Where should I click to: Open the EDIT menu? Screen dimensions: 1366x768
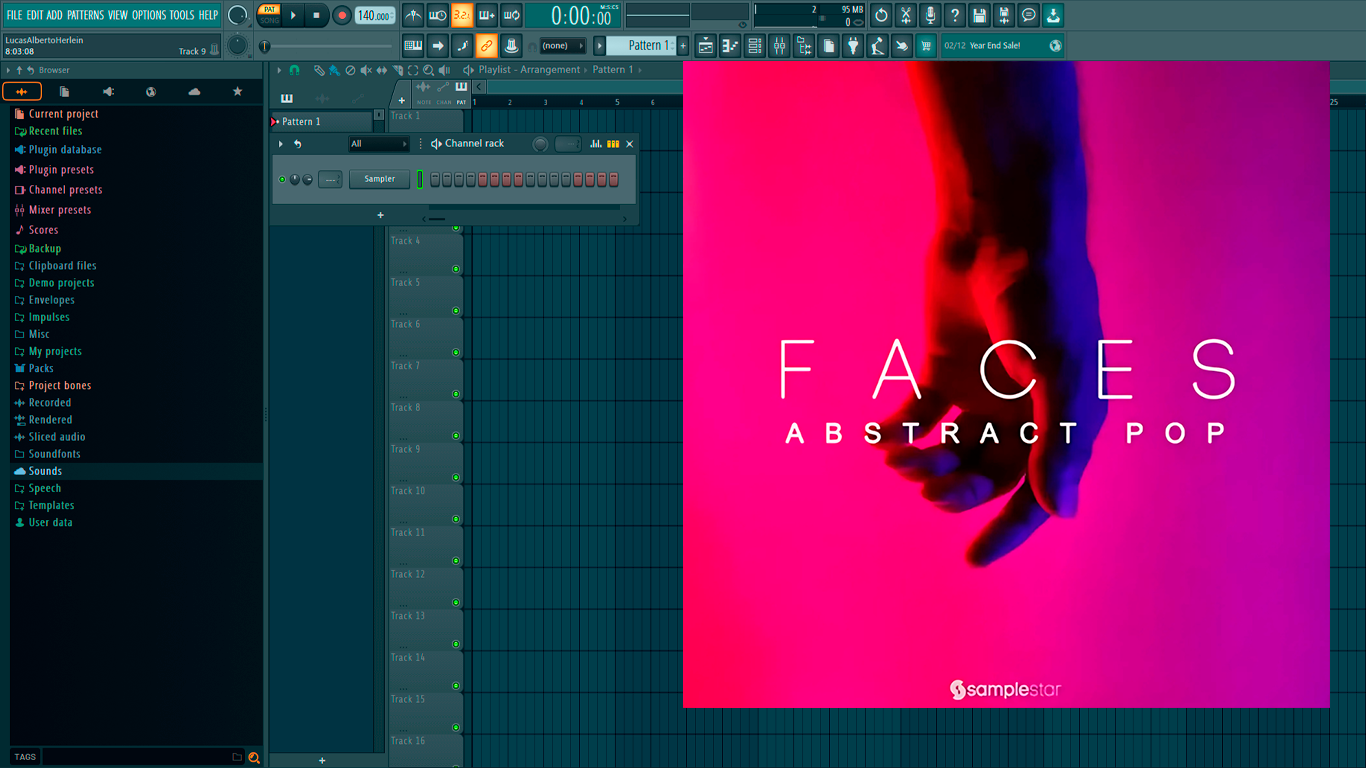pyautogui.click(x=34, y=15)
